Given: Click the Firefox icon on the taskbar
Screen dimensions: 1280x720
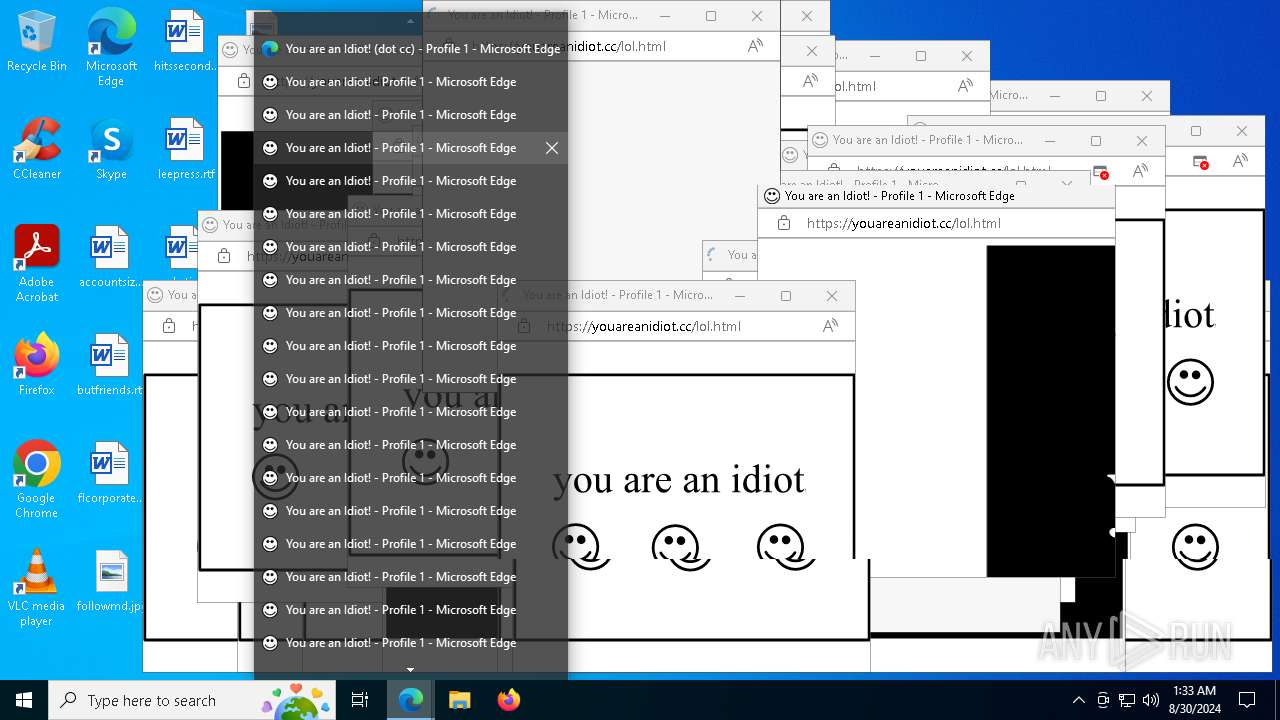Looking at the screenshot, I should (508, 700).
